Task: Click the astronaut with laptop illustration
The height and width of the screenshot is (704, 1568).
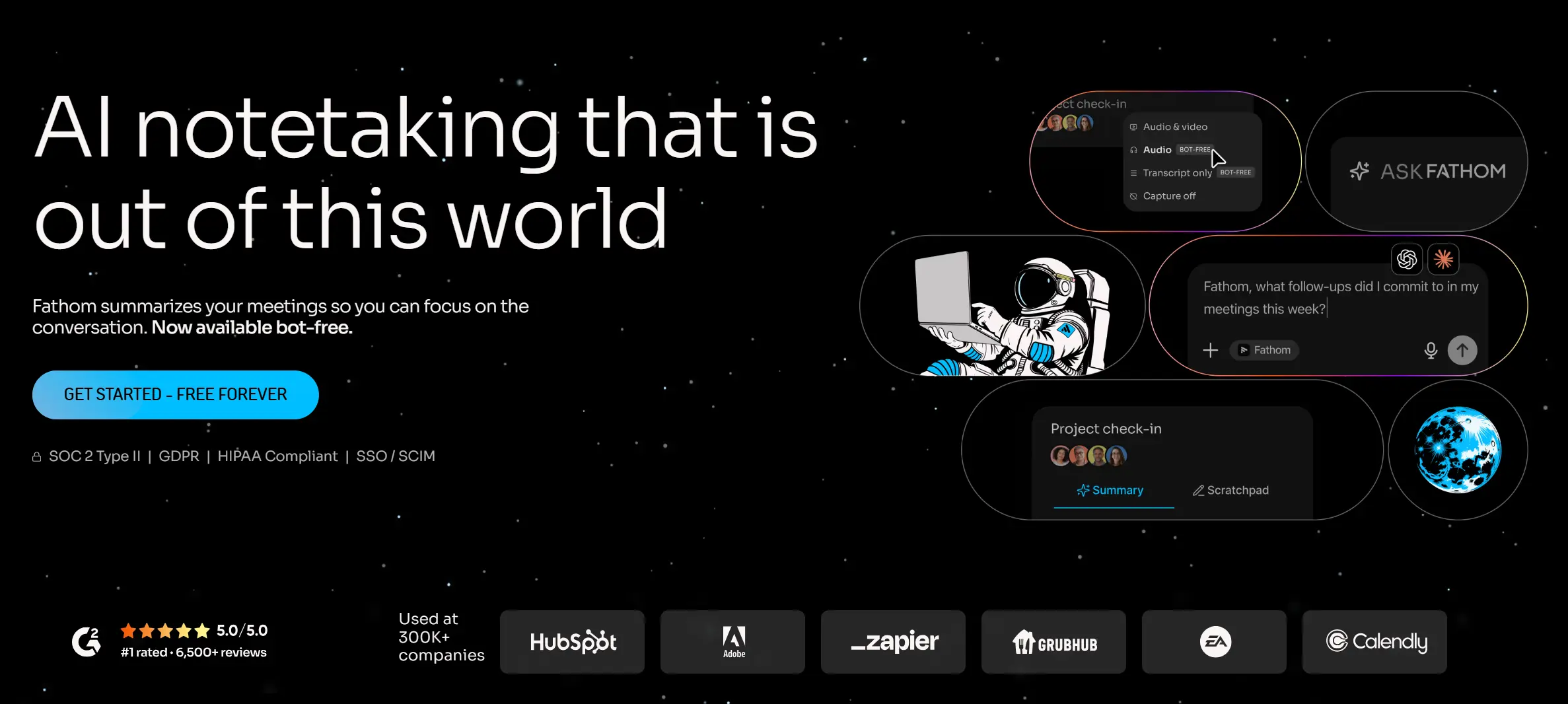Action: pos(1013,313)
